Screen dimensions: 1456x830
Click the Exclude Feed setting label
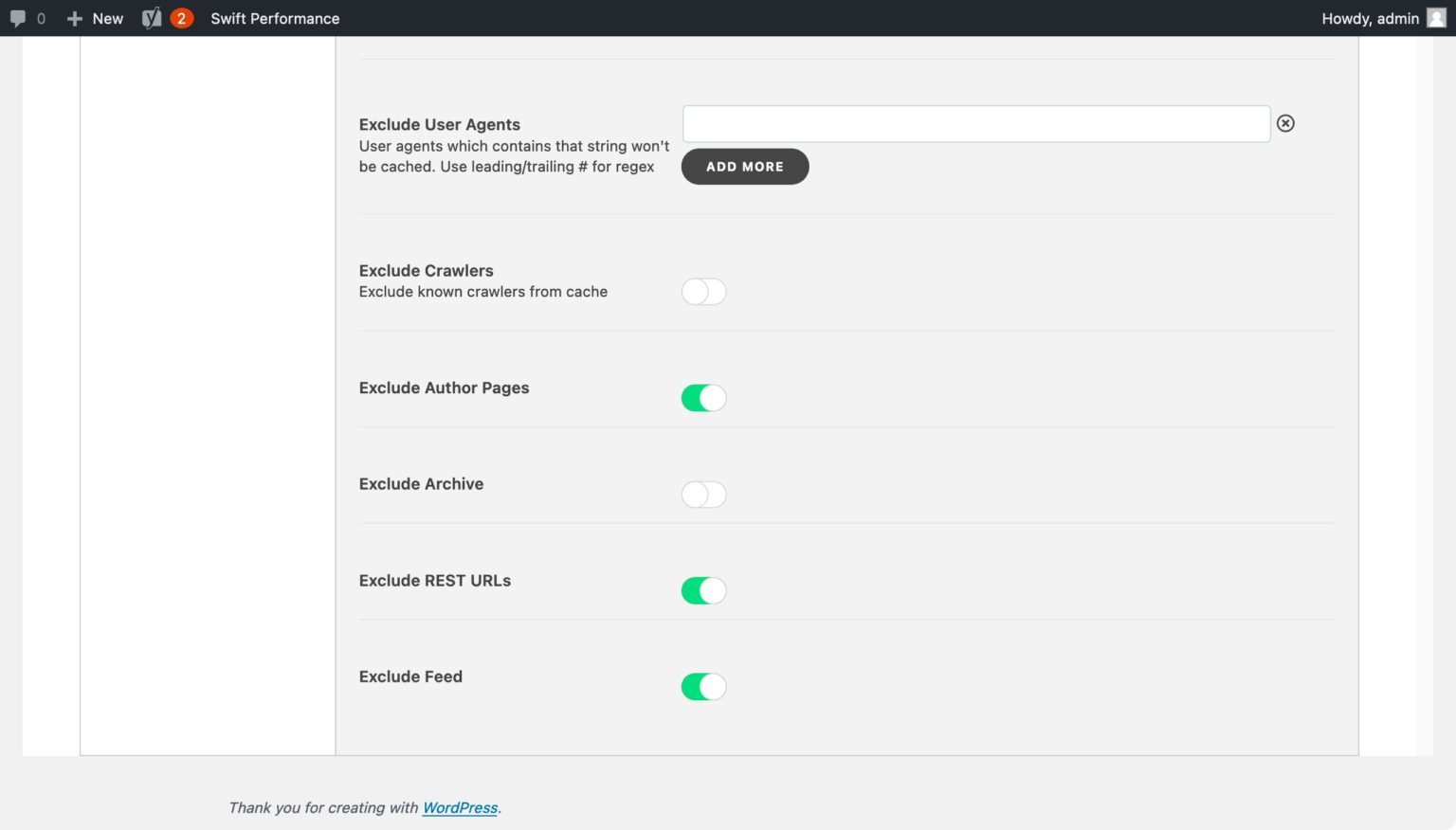[410, 677]
